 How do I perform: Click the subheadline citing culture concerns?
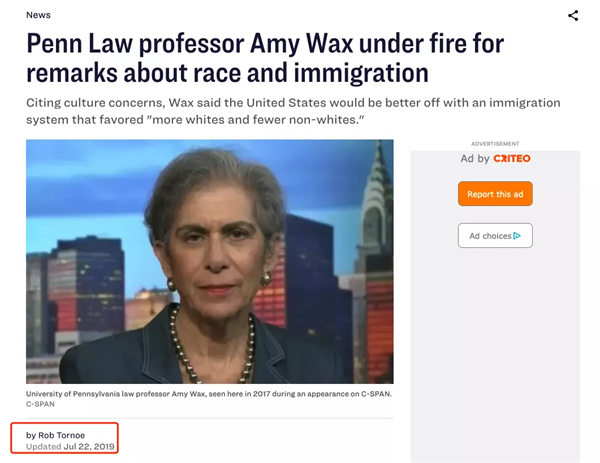point(293,111)
